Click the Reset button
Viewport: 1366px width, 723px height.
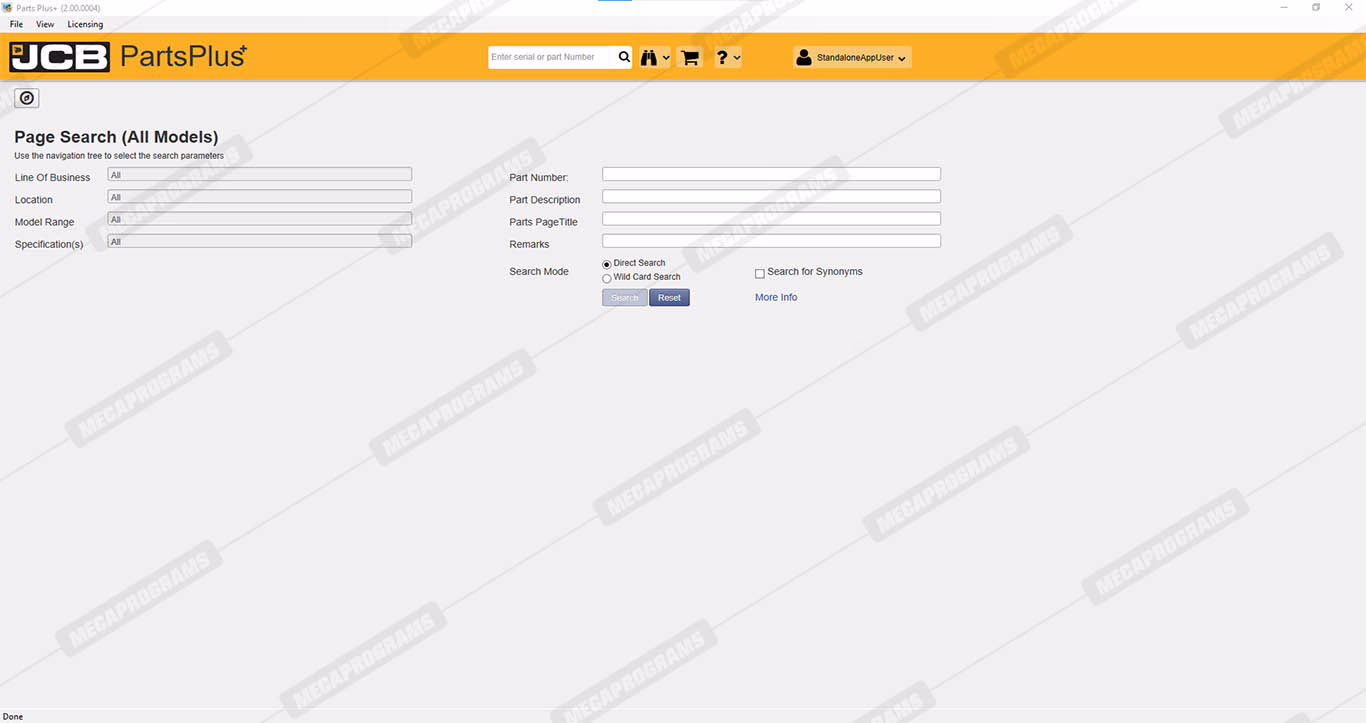pos(669,298)
